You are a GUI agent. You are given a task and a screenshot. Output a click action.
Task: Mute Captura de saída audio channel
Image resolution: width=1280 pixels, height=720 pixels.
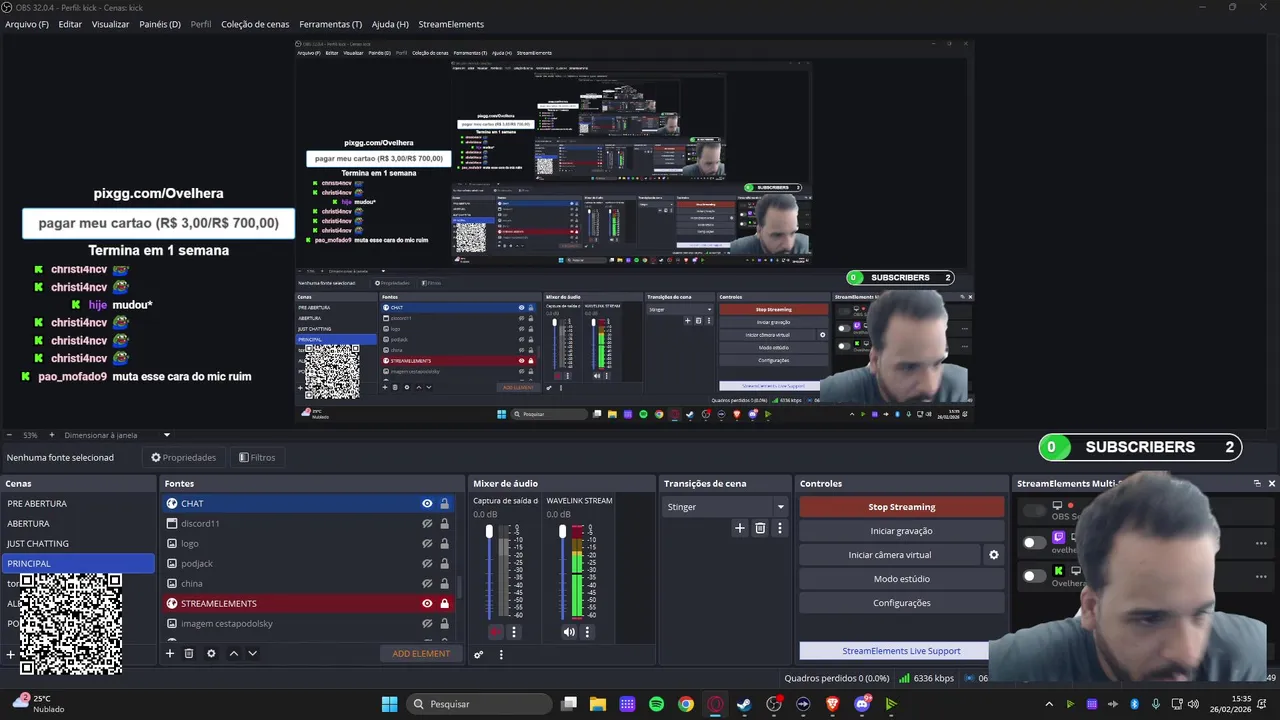(496, 632)
